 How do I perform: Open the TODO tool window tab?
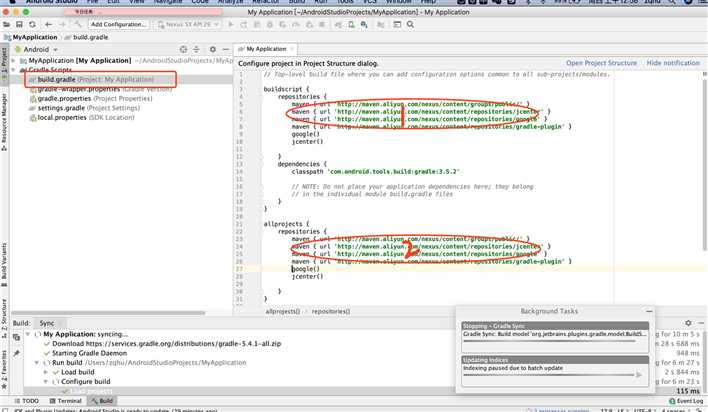[x=27, y=401]
